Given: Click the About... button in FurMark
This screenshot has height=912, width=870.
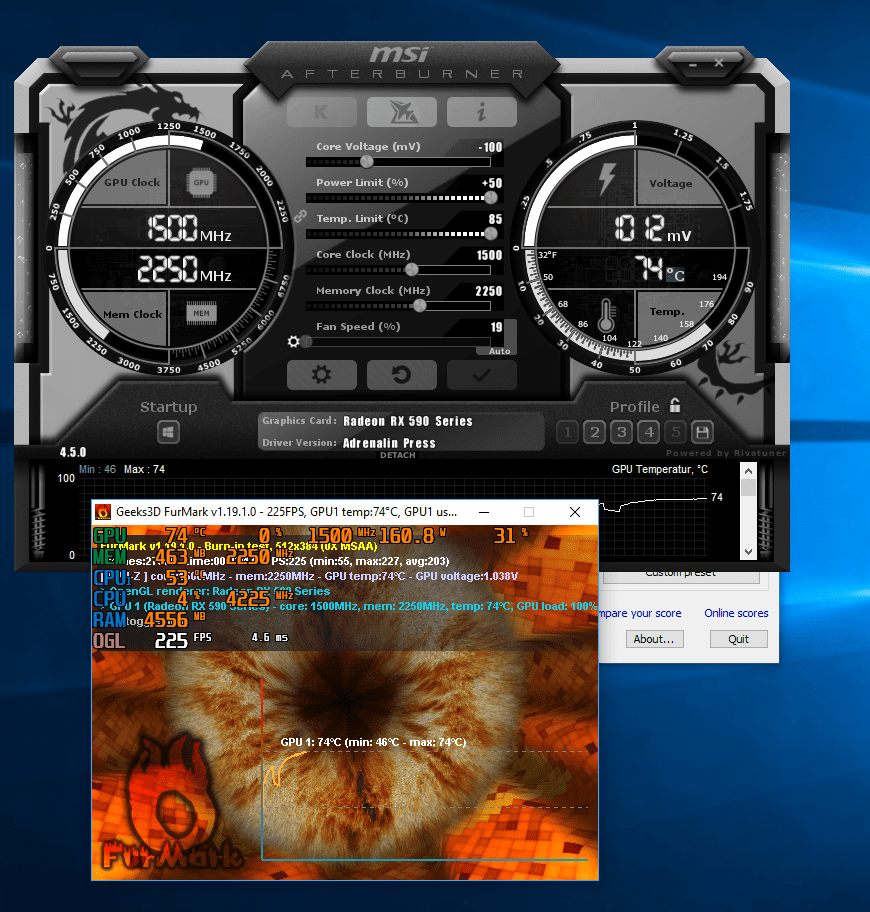Looking at the screenshot, I should (x=654, y=639).
